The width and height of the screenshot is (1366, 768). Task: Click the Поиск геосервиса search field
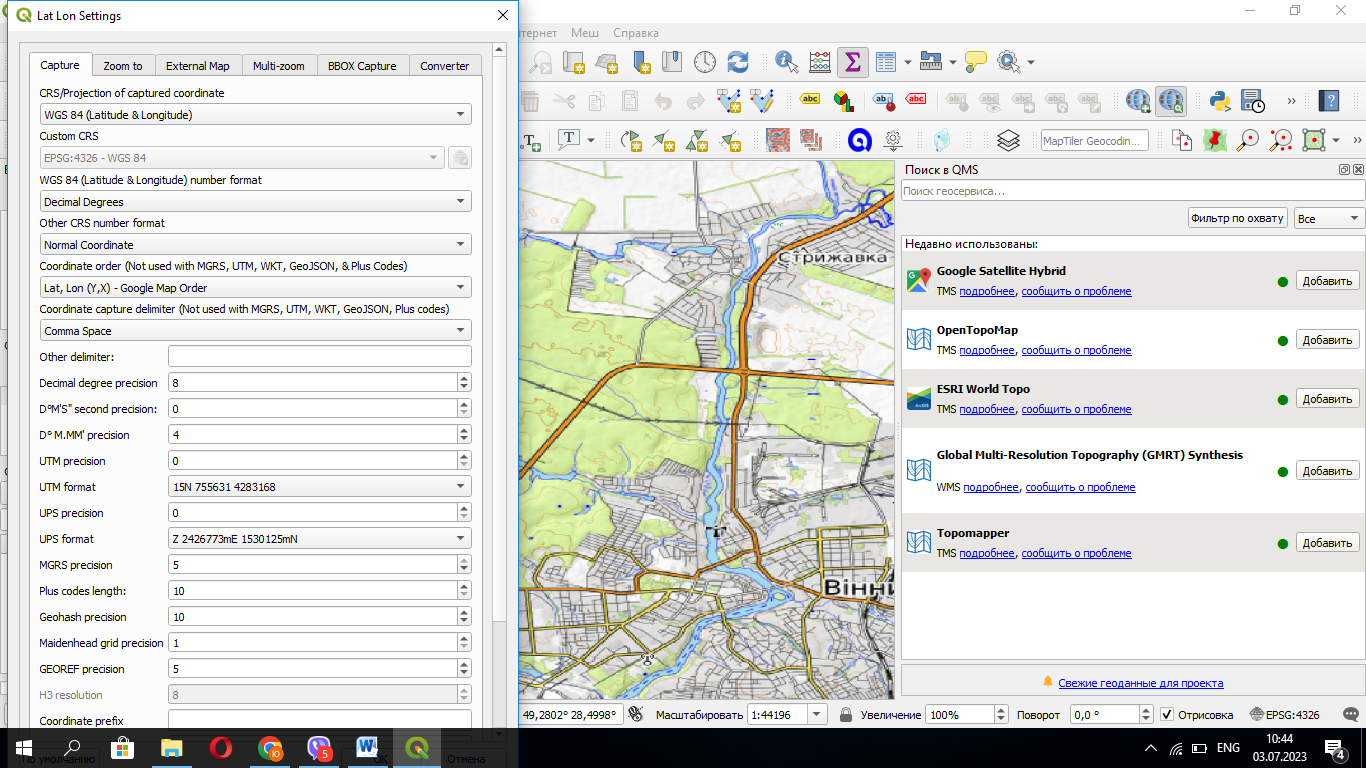pyautogui.click(x=1132, y=191)
